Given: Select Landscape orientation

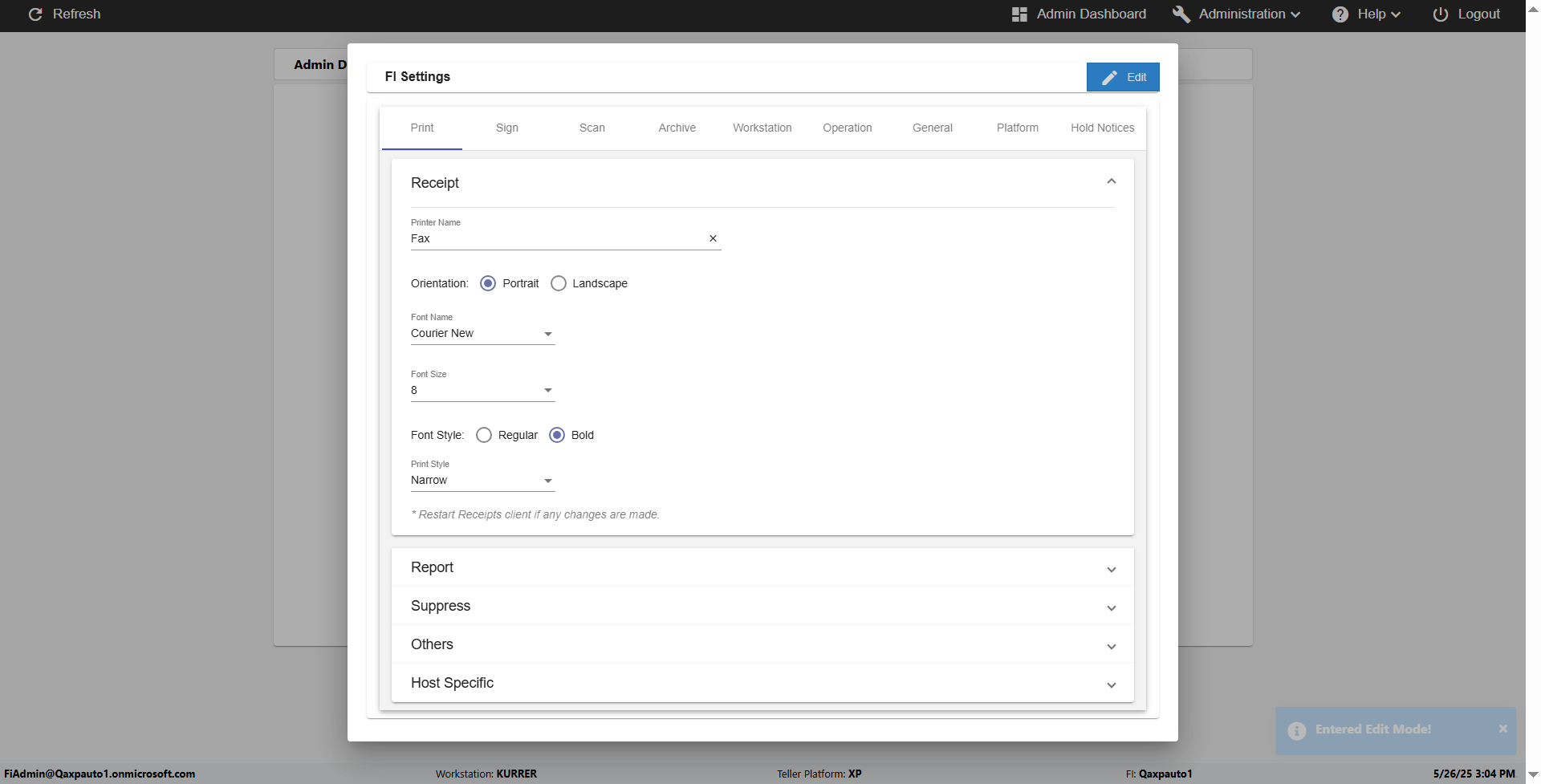Looking at the screenshot, I should (559, 283).
